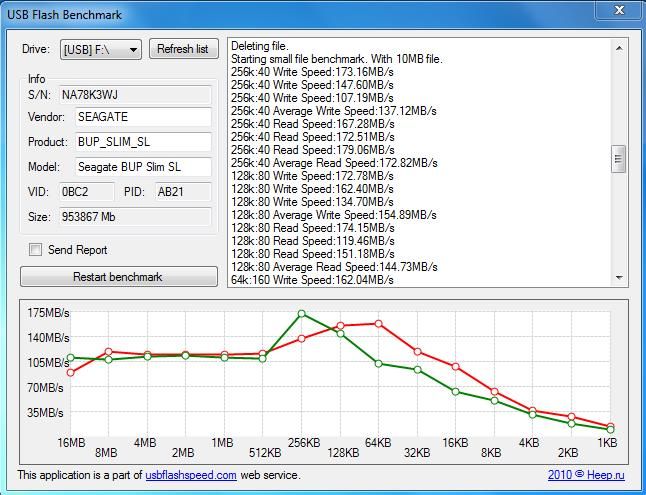Screen dimensions: 646x495
Task: Click the 256KB axis label
Action: [304, 443]
